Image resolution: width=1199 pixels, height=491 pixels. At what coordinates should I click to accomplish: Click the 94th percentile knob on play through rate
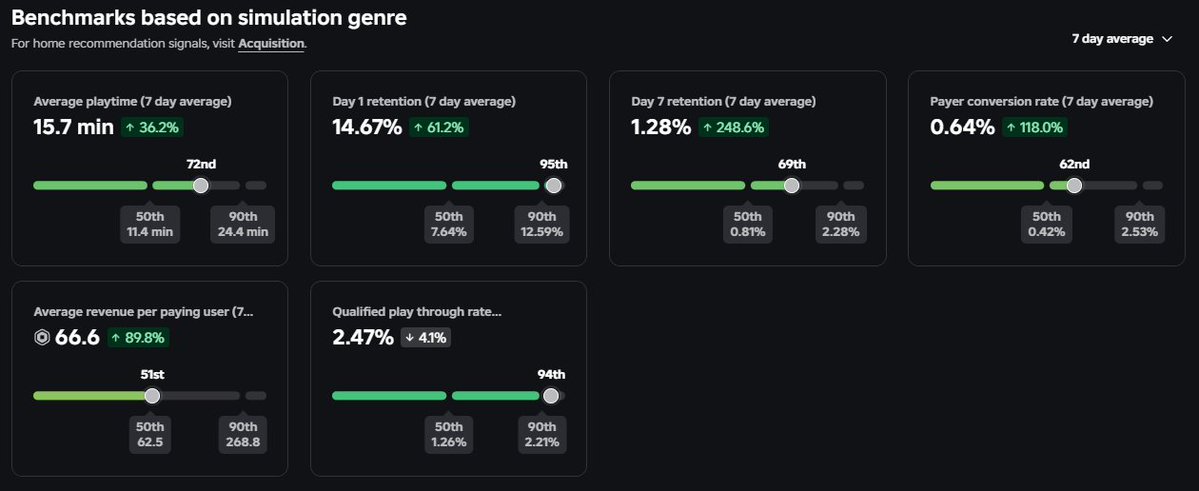coord(551,395)
